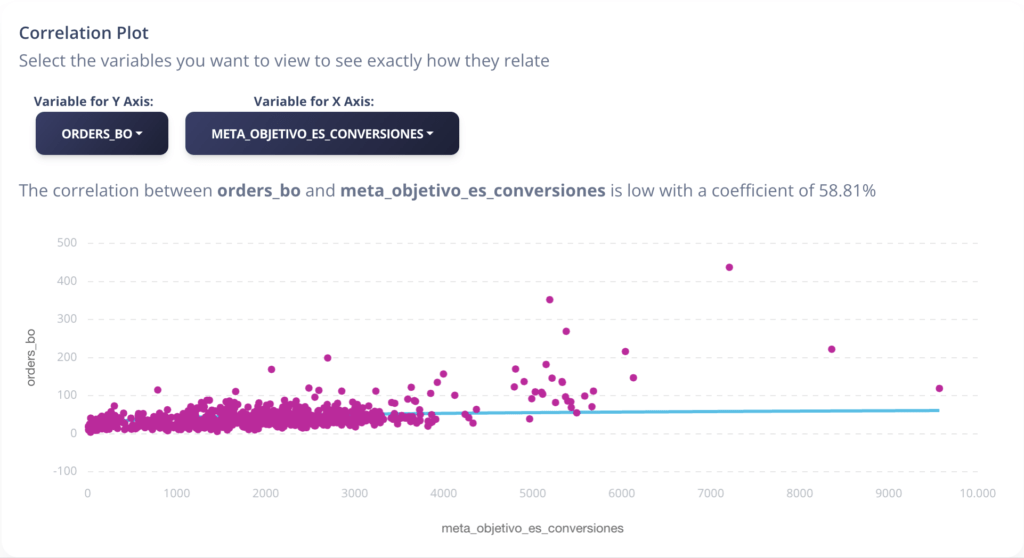
Task: Click the orders_bo Y axis title
Action: coord(31,357)
